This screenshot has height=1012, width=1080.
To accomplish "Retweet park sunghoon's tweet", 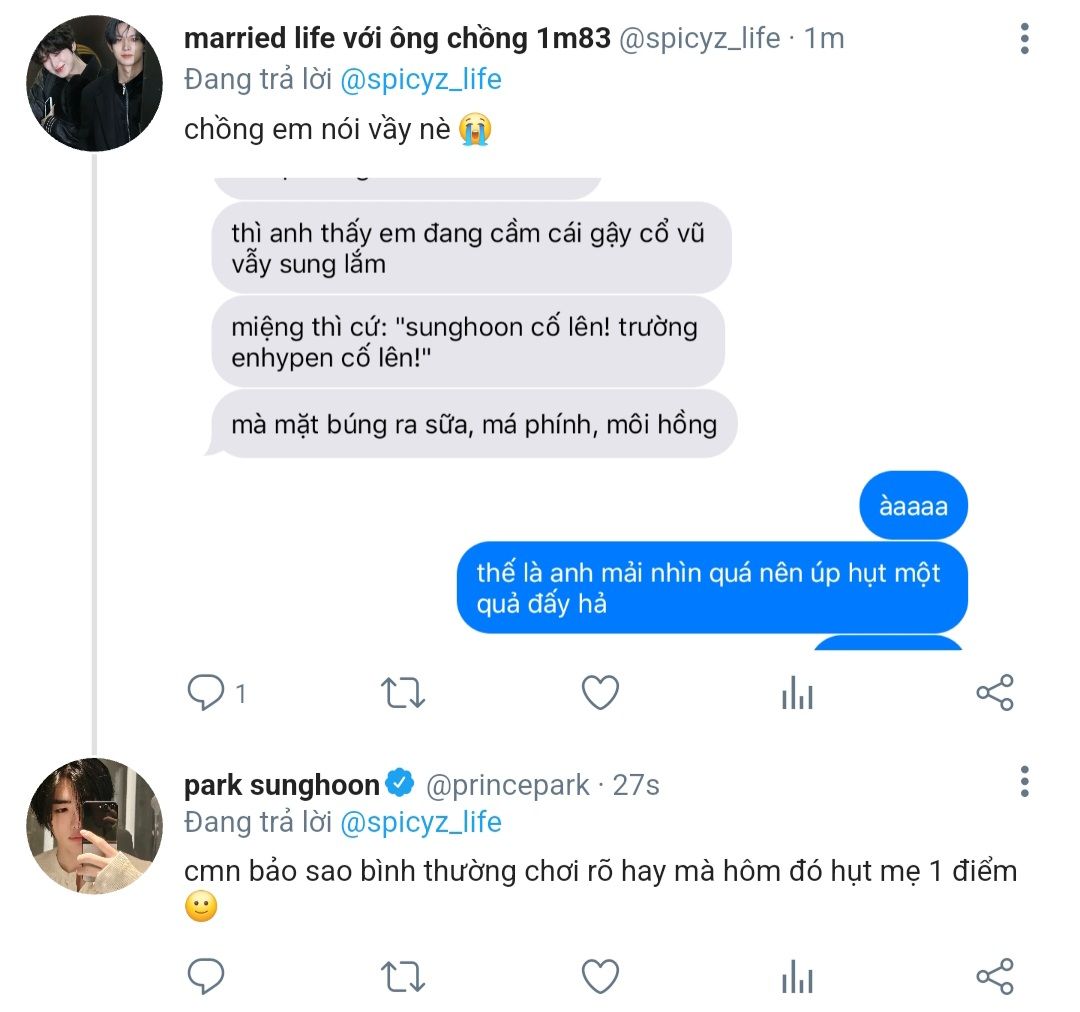I will 403,976.
